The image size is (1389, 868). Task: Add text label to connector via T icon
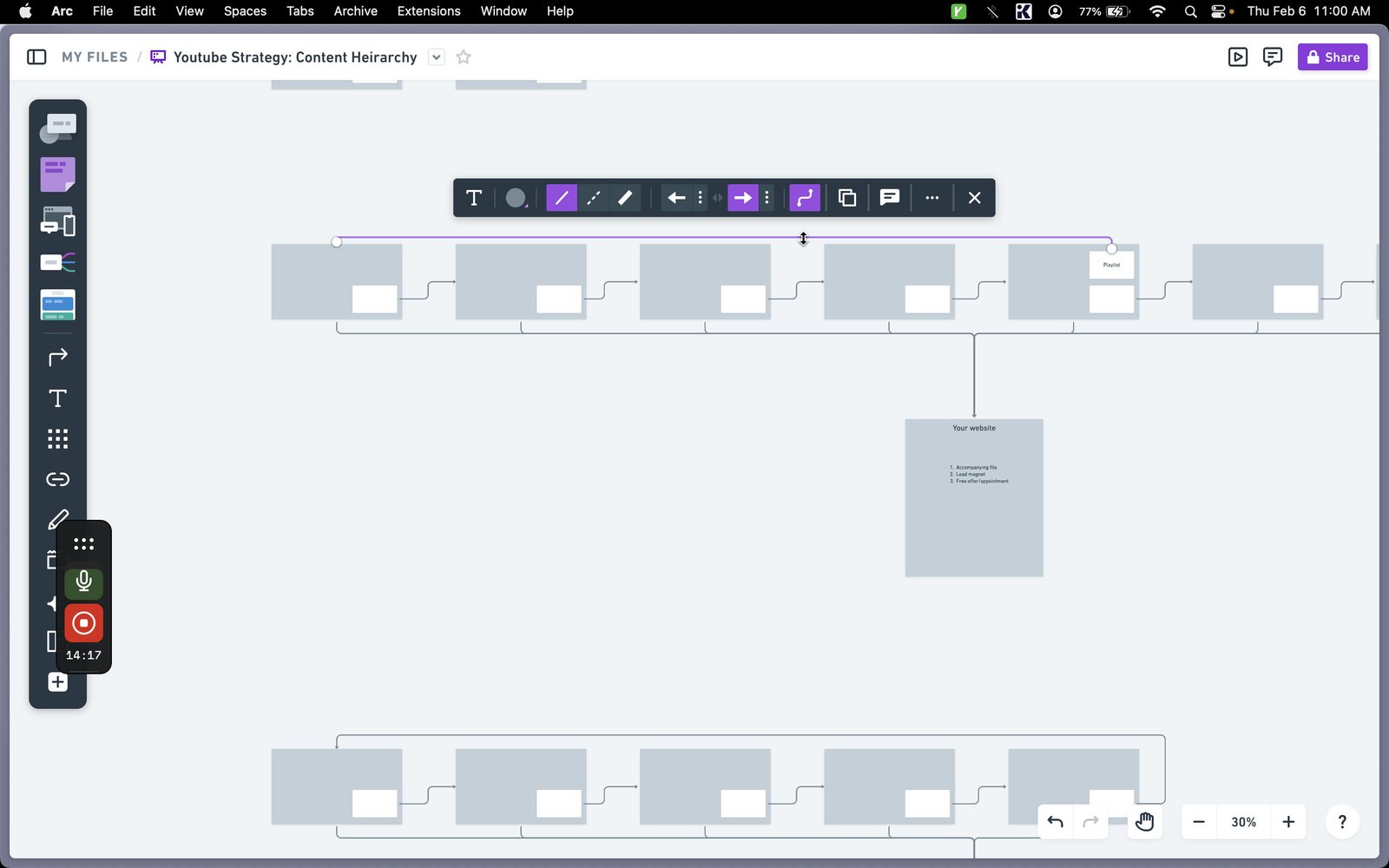(x=474, y=198)
